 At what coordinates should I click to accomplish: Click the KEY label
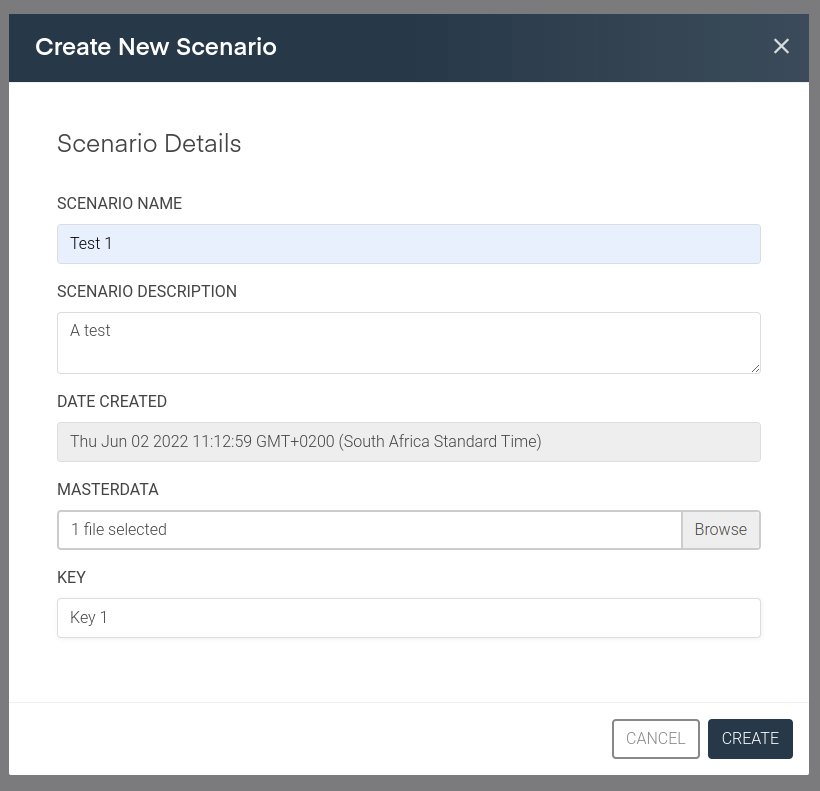tap(72, 578)
